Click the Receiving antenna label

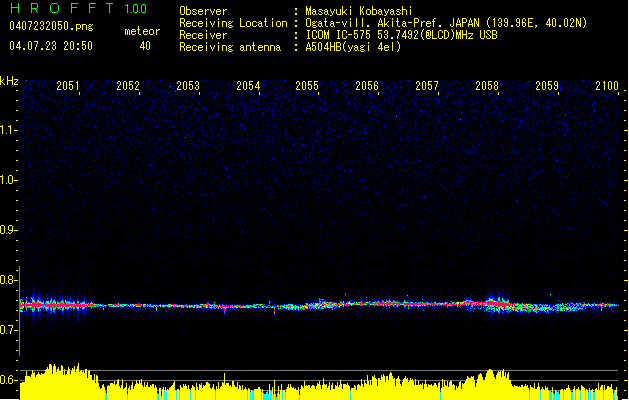(230, 47)
